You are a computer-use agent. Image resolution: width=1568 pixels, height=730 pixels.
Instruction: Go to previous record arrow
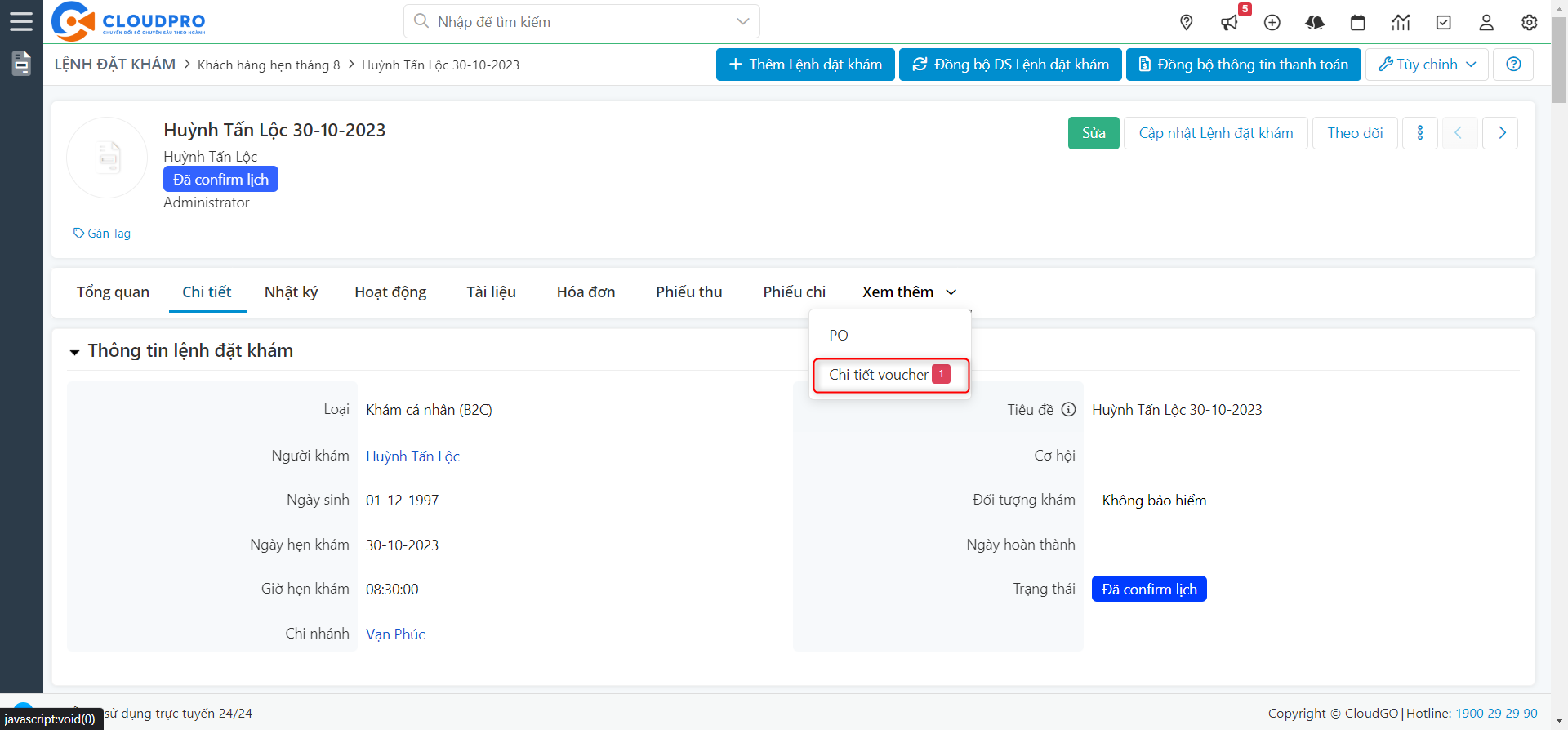click(1459, 133)
